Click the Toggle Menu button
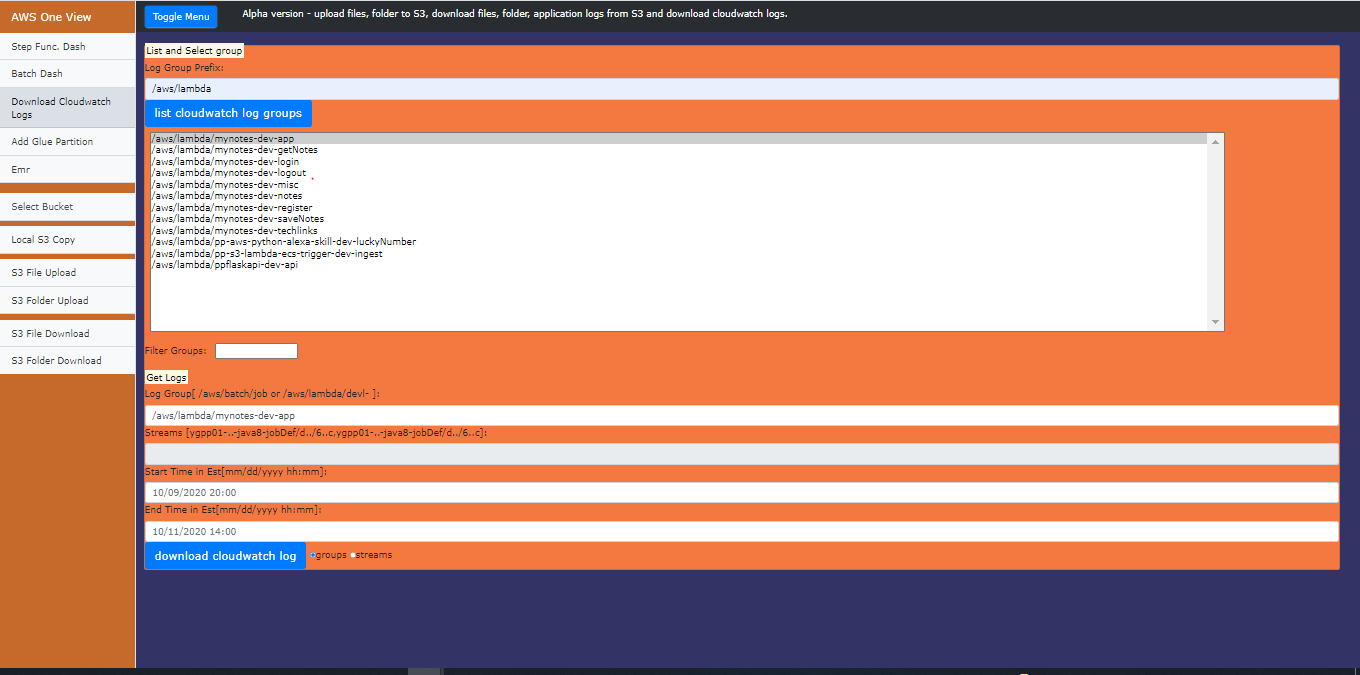 point(180,16)
